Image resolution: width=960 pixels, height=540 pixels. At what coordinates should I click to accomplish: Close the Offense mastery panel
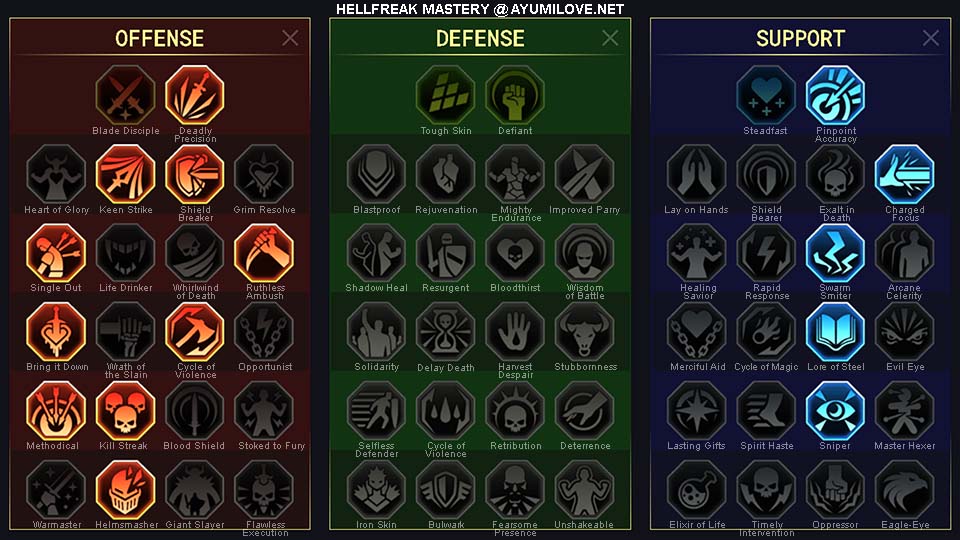290,38
